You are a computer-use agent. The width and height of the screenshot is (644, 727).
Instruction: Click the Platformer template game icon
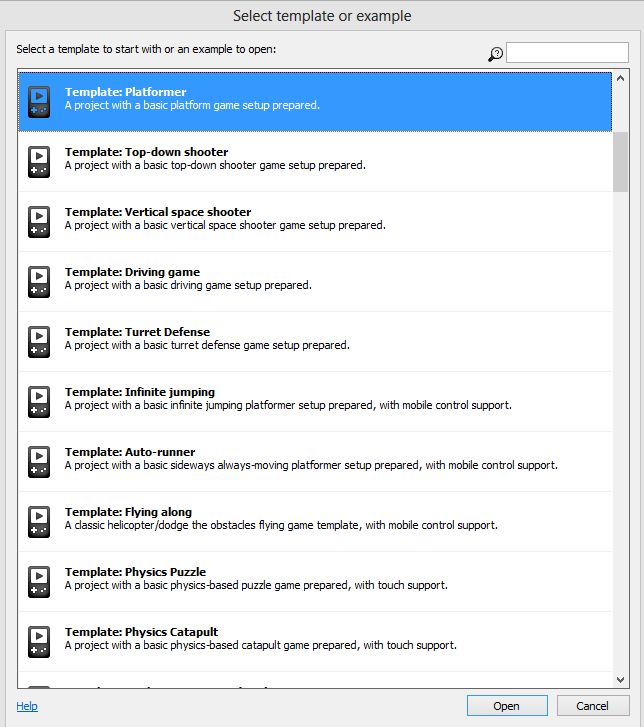pos(39,102)
